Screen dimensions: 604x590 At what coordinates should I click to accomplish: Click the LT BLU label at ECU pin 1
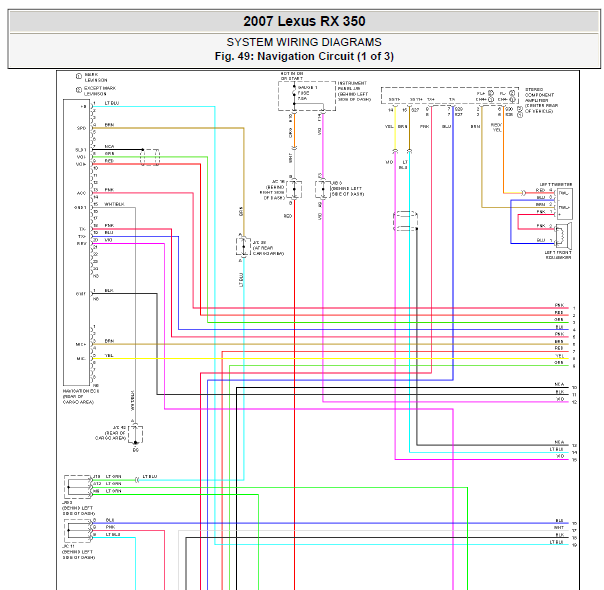click(x=112, y=103)
